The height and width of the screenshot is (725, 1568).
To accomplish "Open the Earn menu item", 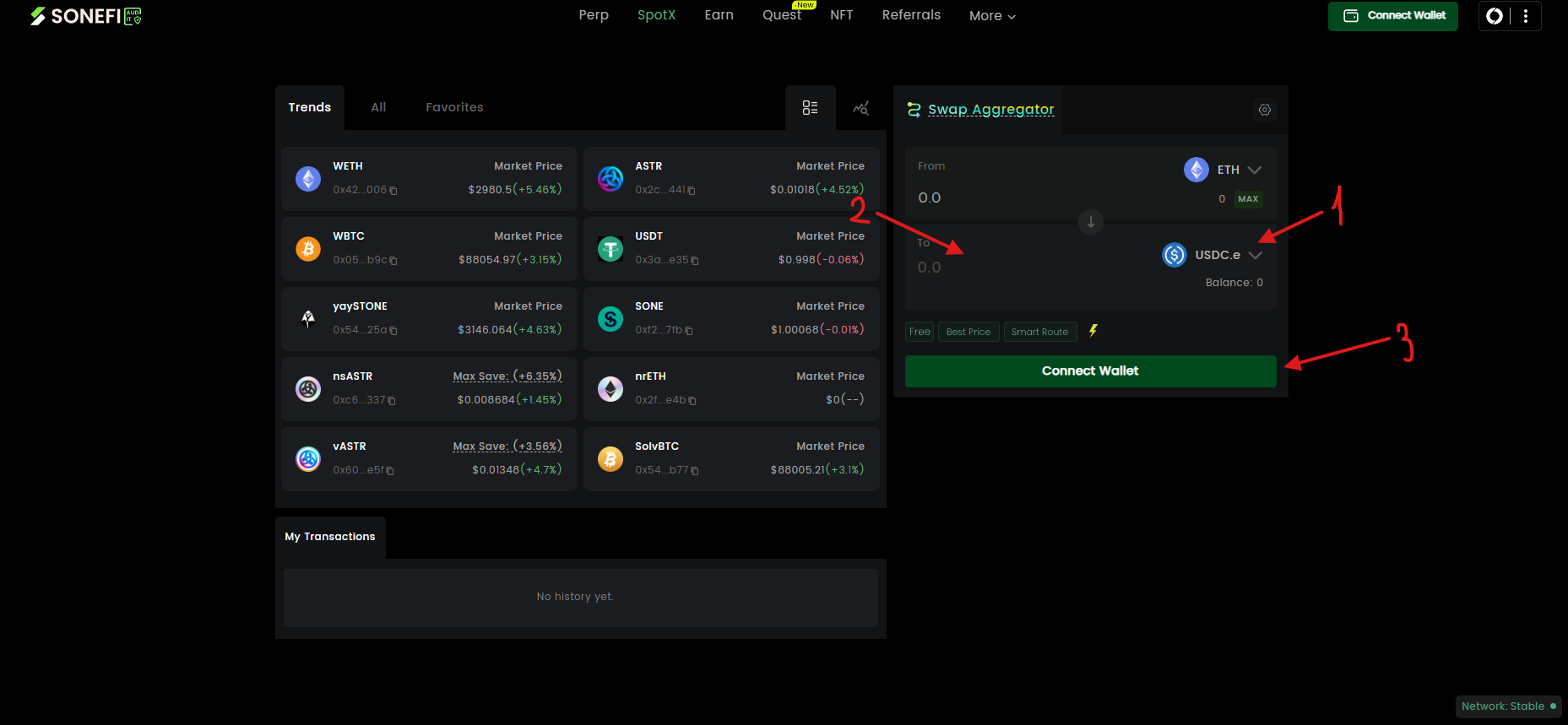I will [719, 15].
